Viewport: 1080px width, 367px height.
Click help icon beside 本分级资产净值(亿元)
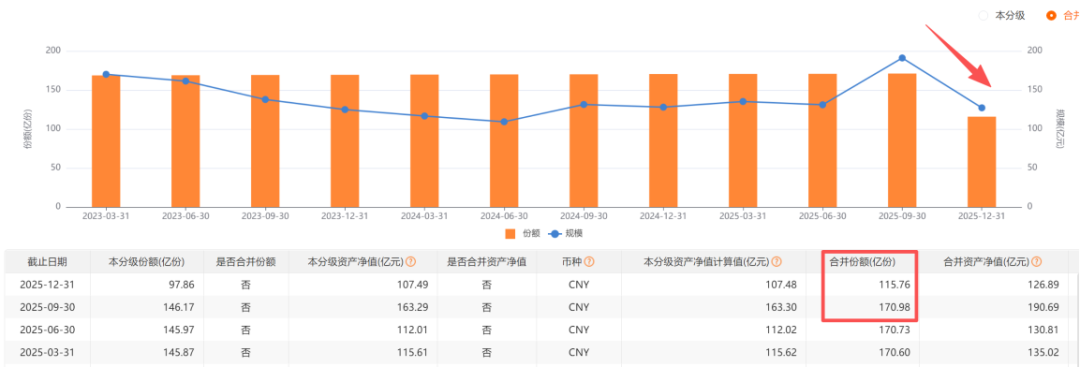click(411, 262)
